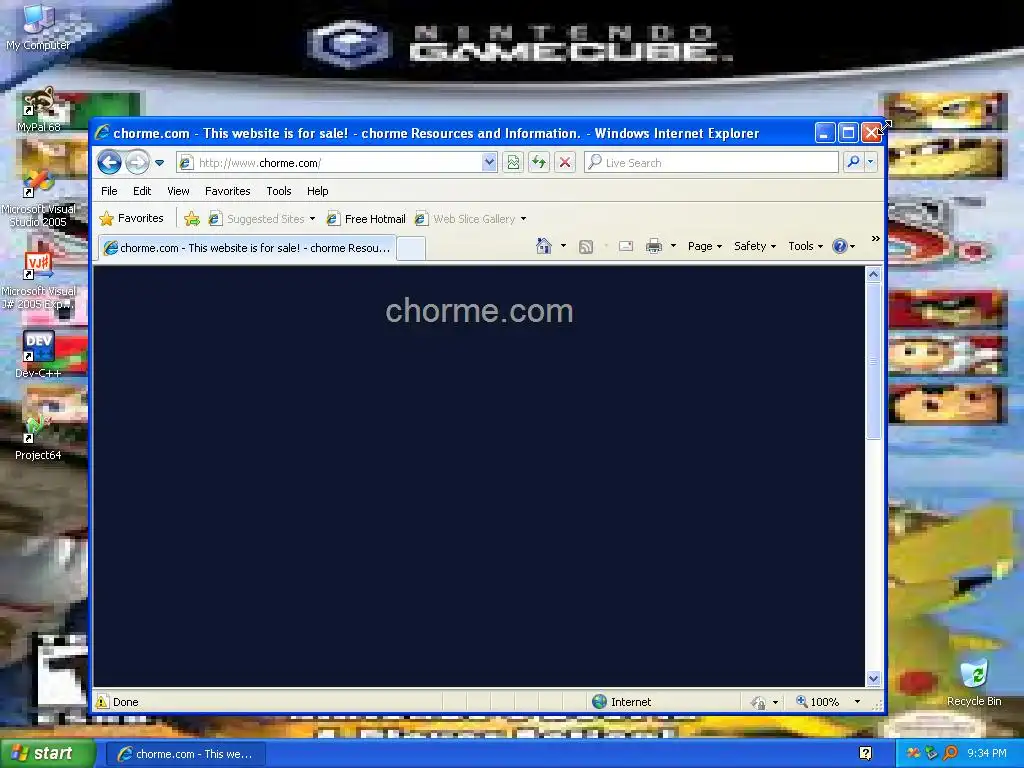Open a new blank tab
1024x768 pixels.
411,249
